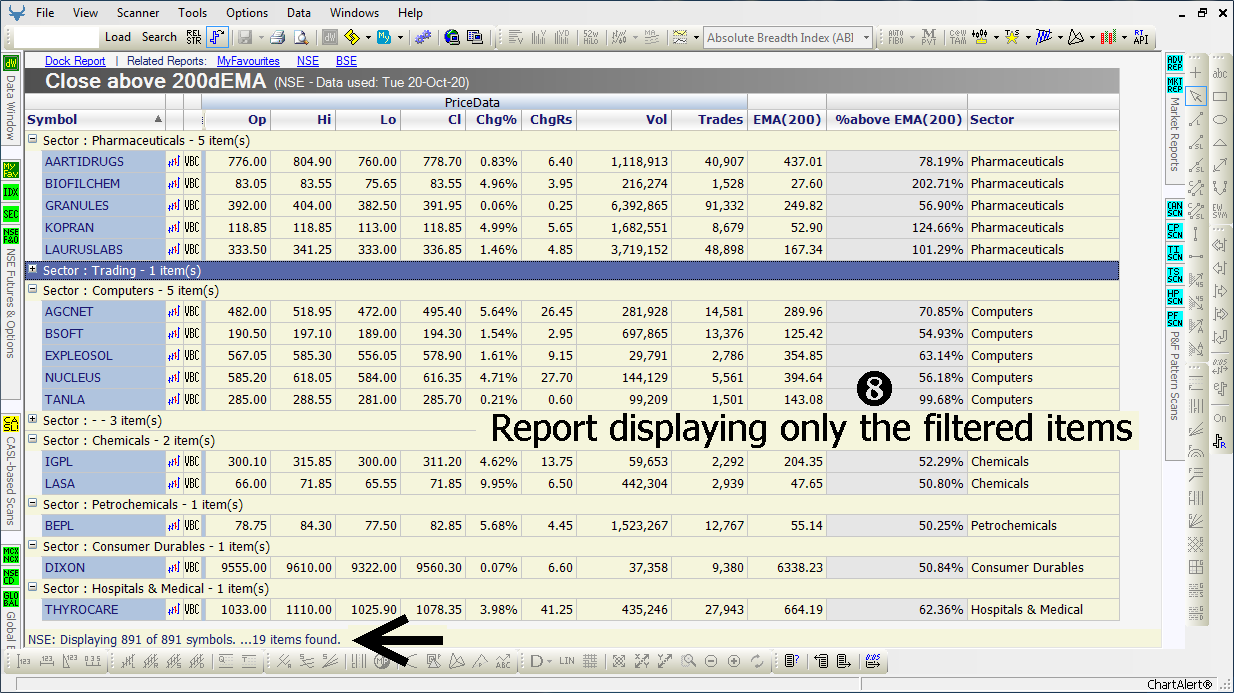Image resolution: width=1234 pixels, height=693 pixels.
Task: Expand the Trading sector group
Action: 33,270
